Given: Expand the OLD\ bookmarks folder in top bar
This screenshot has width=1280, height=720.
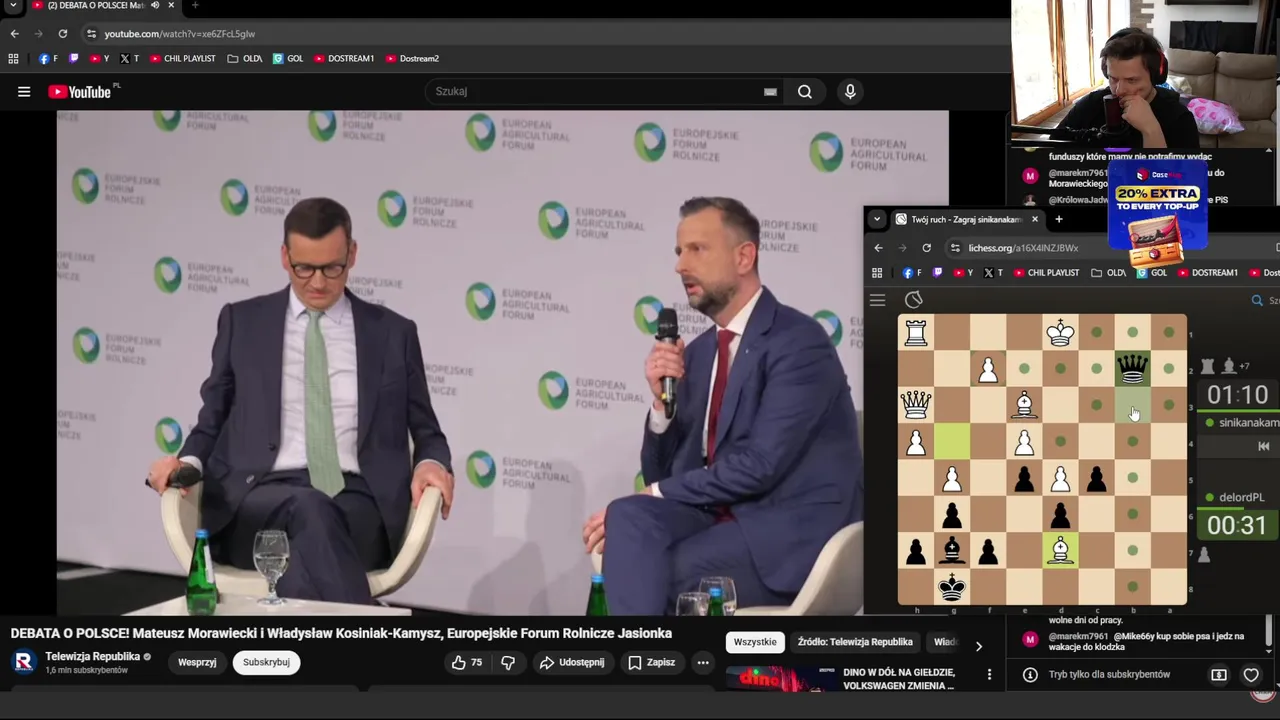Looking at the screenshot, I should (245, 59).
